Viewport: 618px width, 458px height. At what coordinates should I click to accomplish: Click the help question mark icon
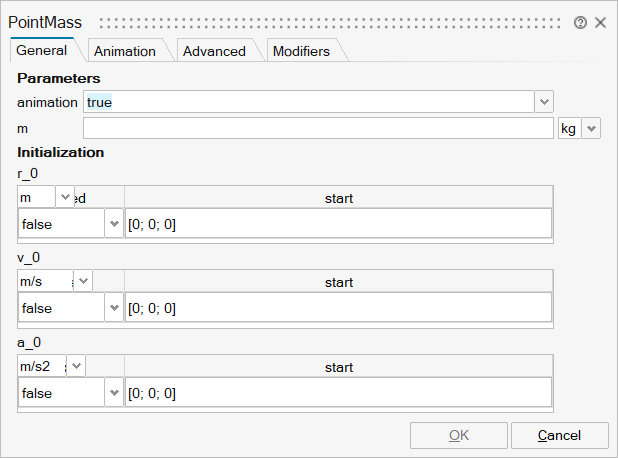(580, 22)
